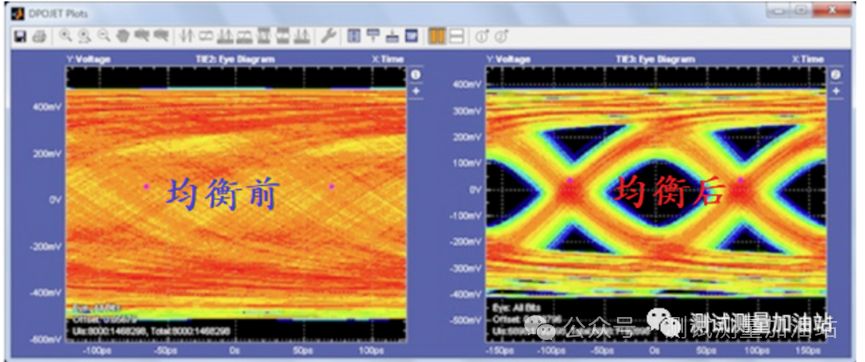Click the DPOJET Plots app icon in title bar
The width and height of the screenshot is (865, 362).
[17, 13]
